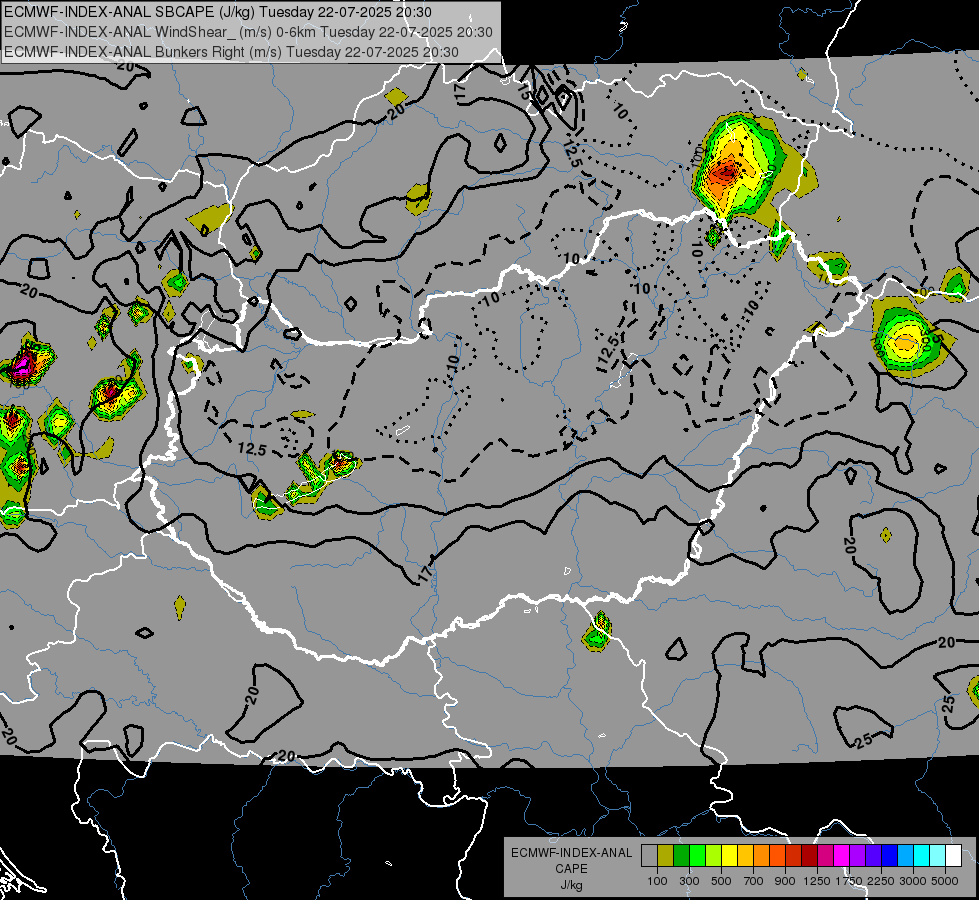
Task: Select the amber swatch left of 700
Action: 745,856
